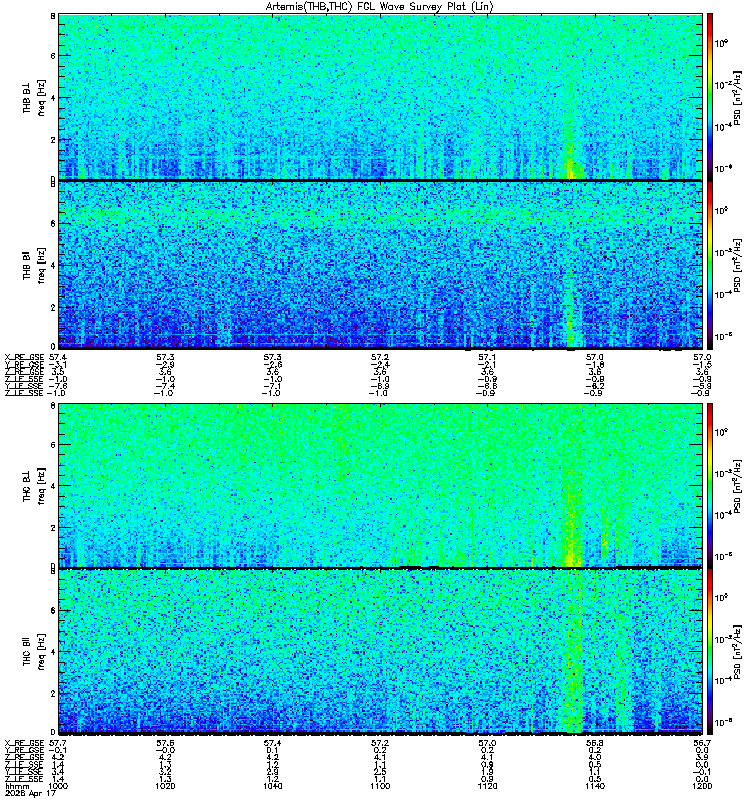Image resolution: width=750 pixels, height=800 pixels.
Task: Click the THB B∥ freq axis label
Action: tap(34, 265)
